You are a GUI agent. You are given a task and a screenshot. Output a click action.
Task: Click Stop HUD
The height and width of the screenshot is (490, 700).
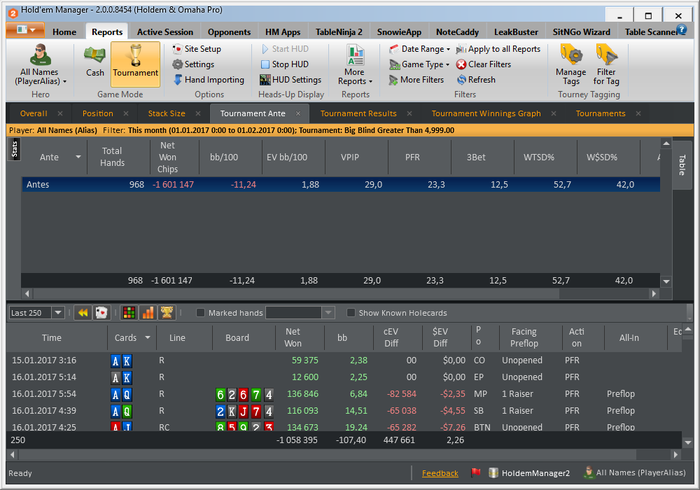pyautogui.click(x=284, y=64)
